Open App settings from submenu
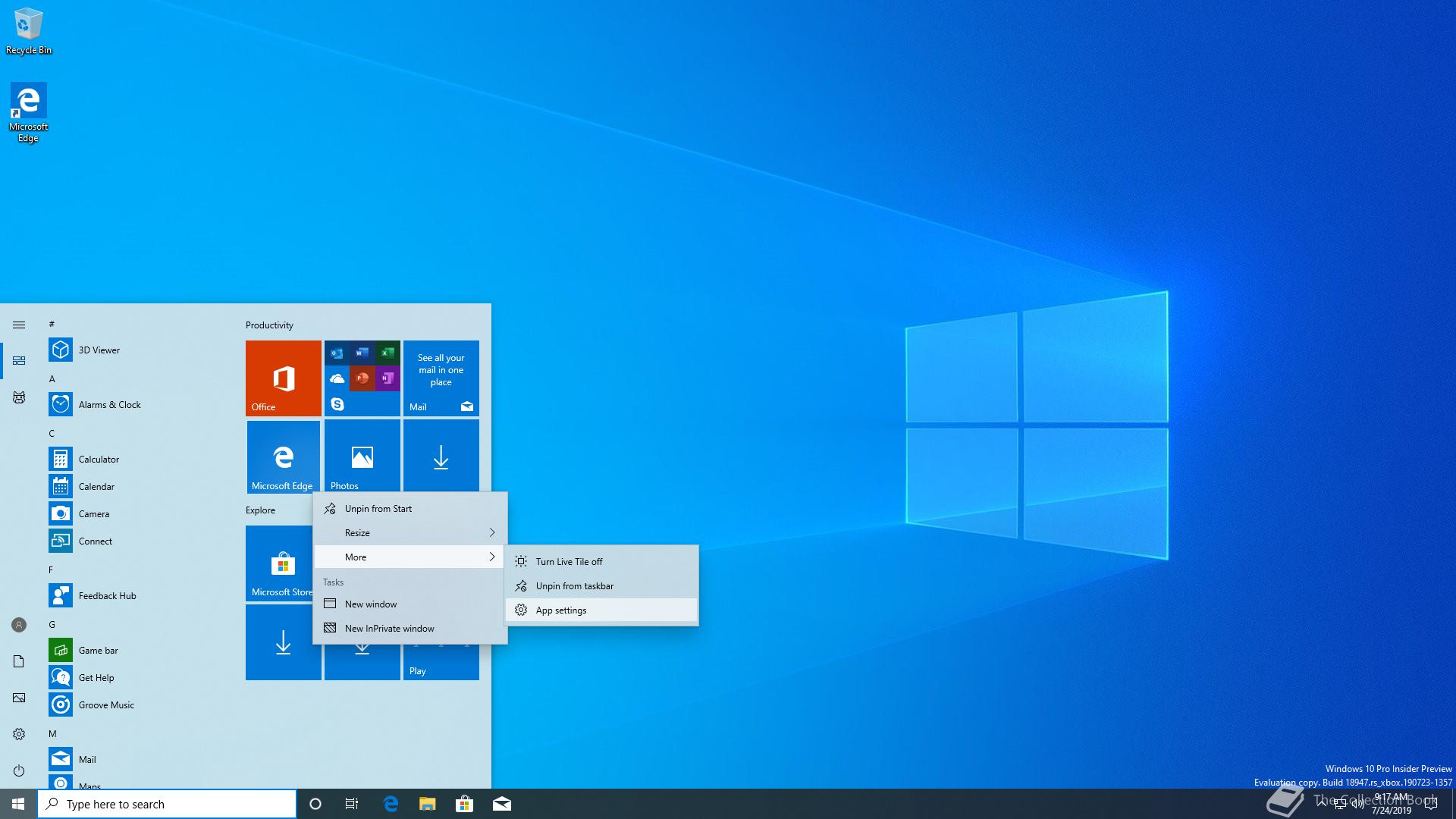Viewport: 1456px width, 819px height. [x=601, y=610]
